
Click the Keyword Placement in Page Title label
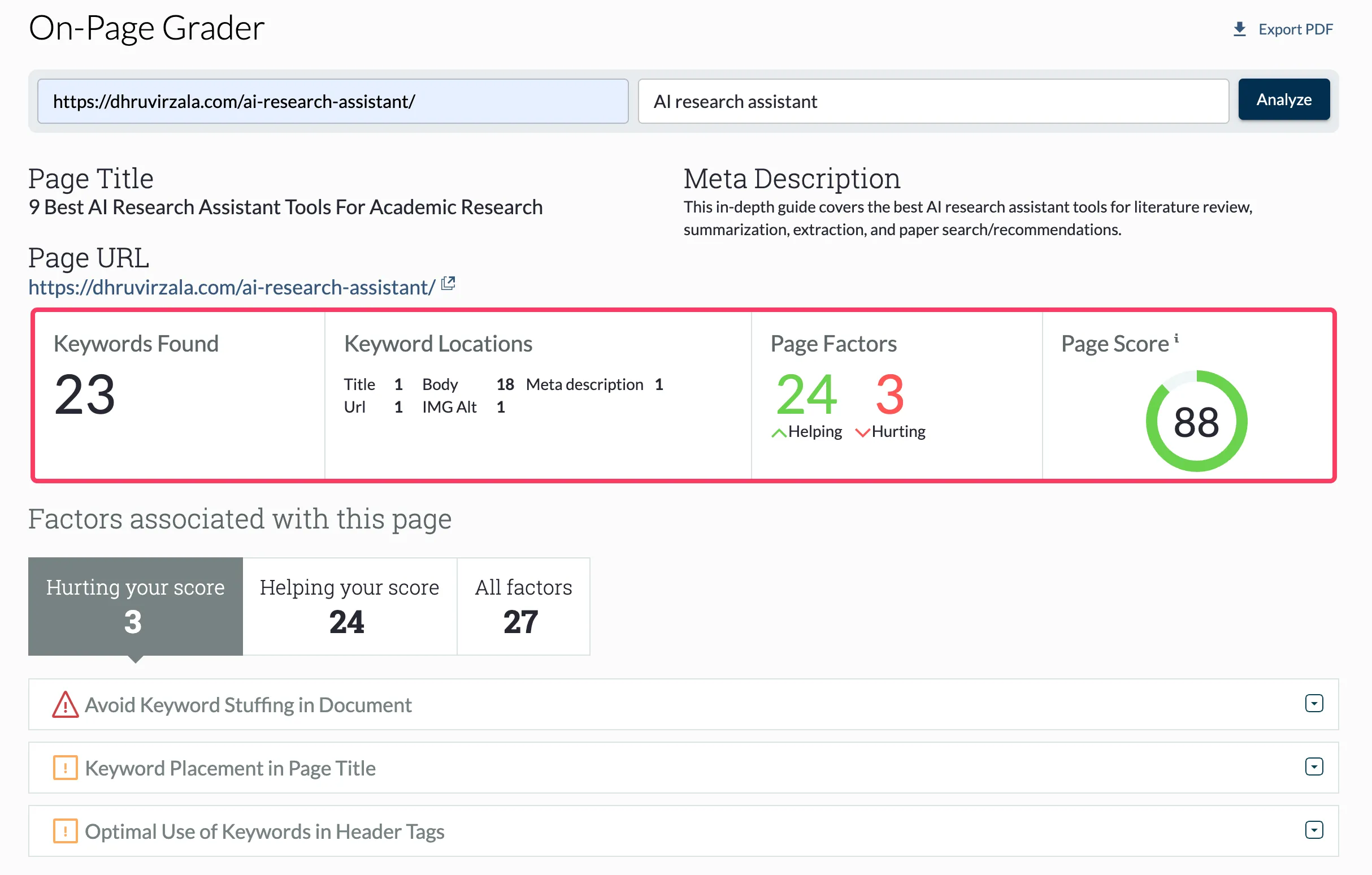pyautogui.click(x=230, y=768)
